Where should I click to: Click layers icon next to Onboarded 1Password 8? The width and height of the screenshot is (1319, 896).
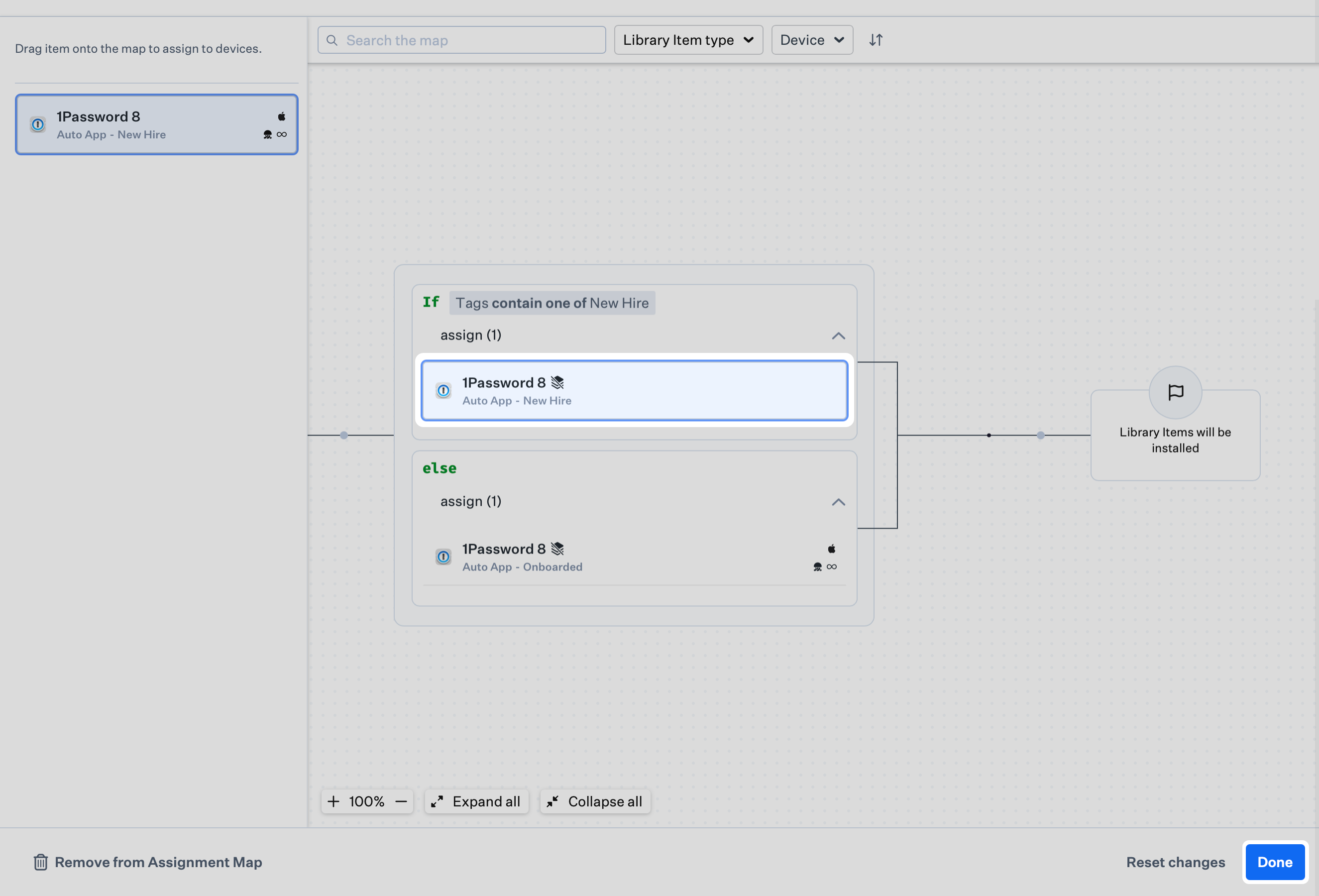[557, 549]
